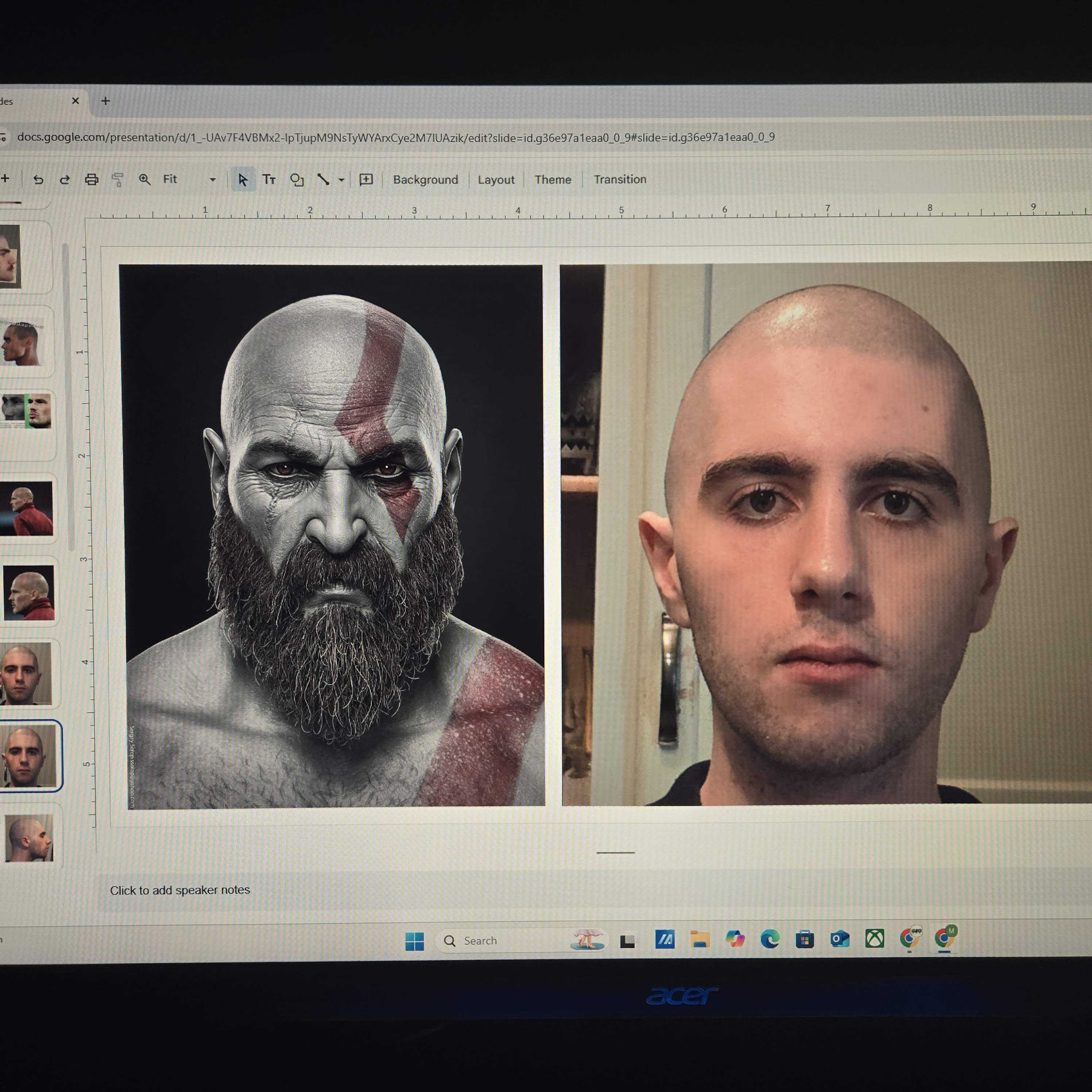The width and height of the screenshot is (1092, 1092).
Task: Open the Windows Start button
Action: pyautogui.click(x=415, y=941)
